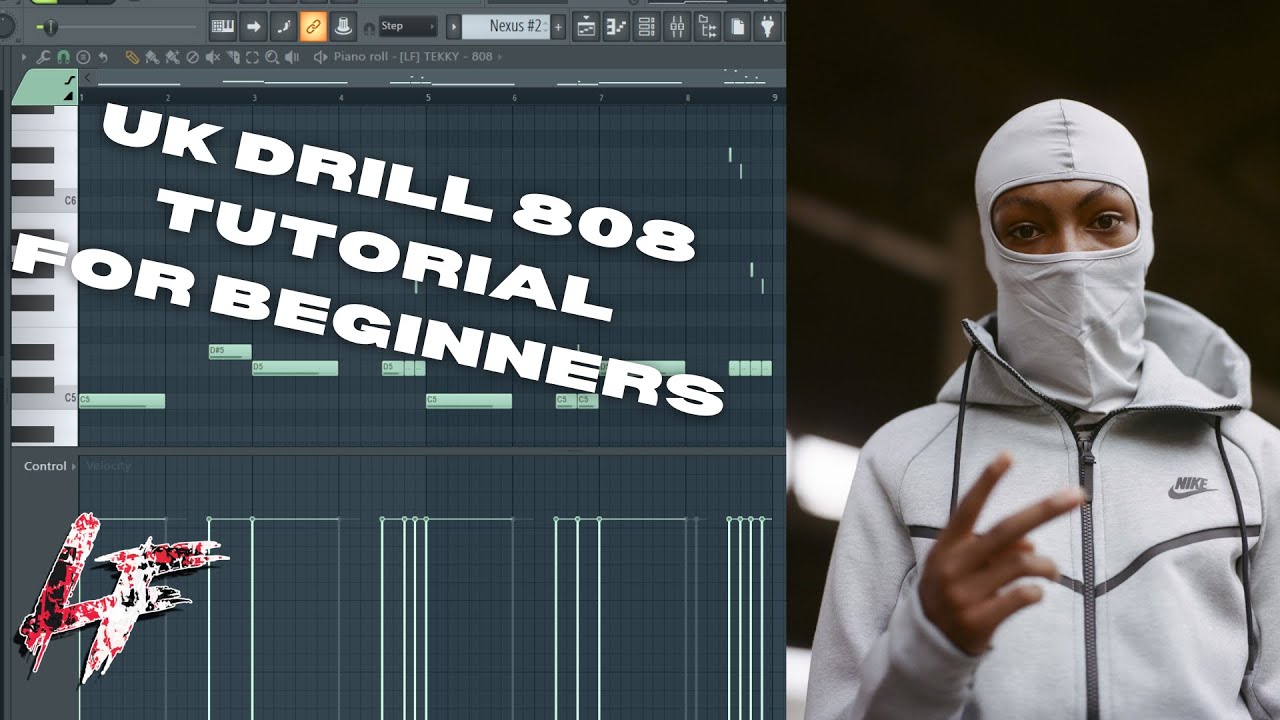Open the Playlist window icon

[x=586, y=27]
